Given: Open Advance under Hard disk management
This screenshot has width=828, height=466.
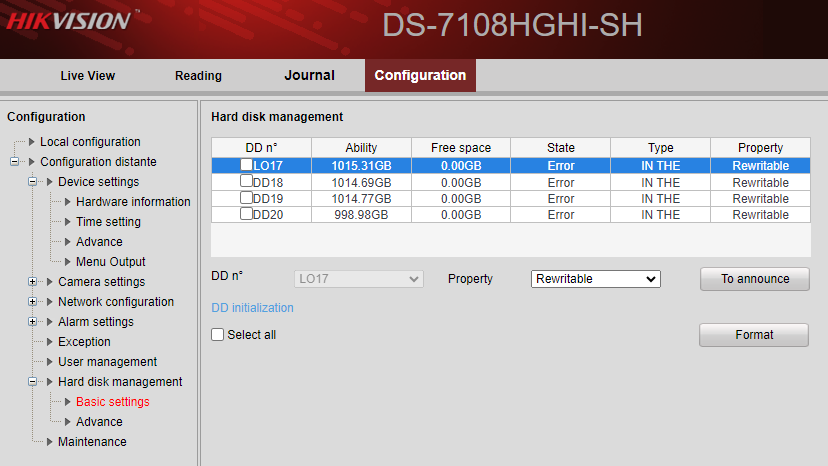Looking at the screenshot, I should (99, 422).
